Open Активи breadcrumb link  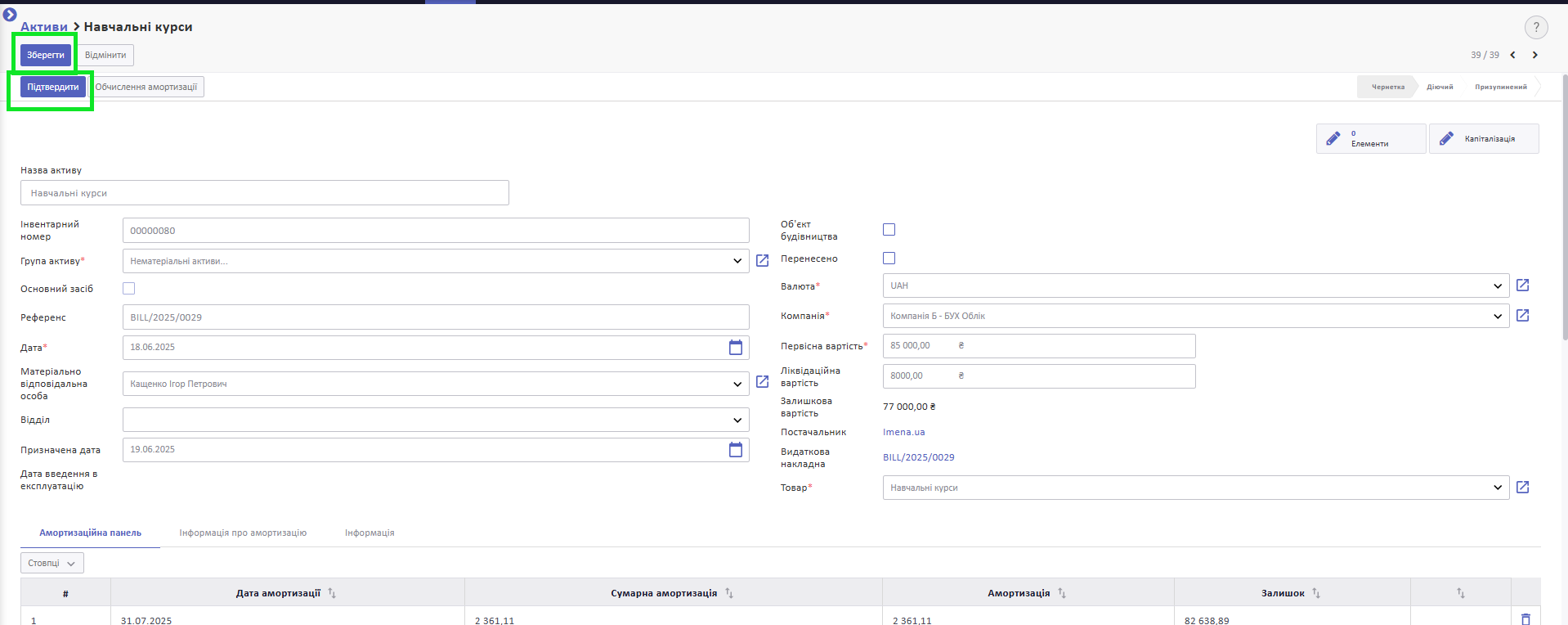(44, 27)
